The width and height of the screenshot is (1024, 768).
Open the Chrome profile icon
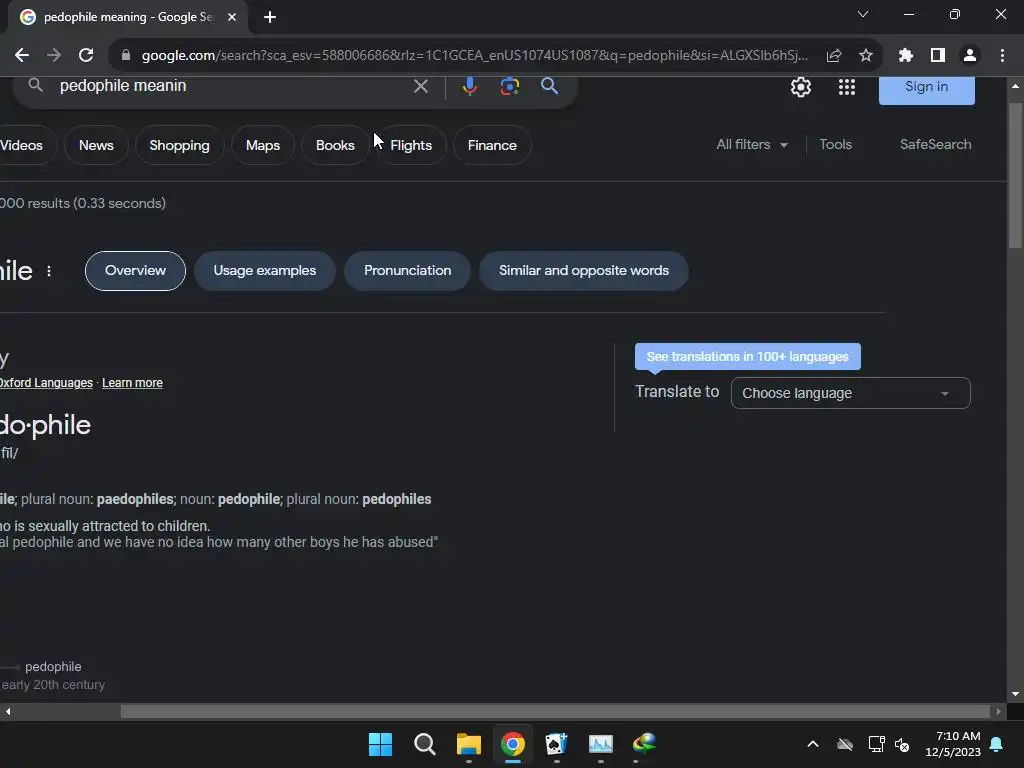pos(970,56)
